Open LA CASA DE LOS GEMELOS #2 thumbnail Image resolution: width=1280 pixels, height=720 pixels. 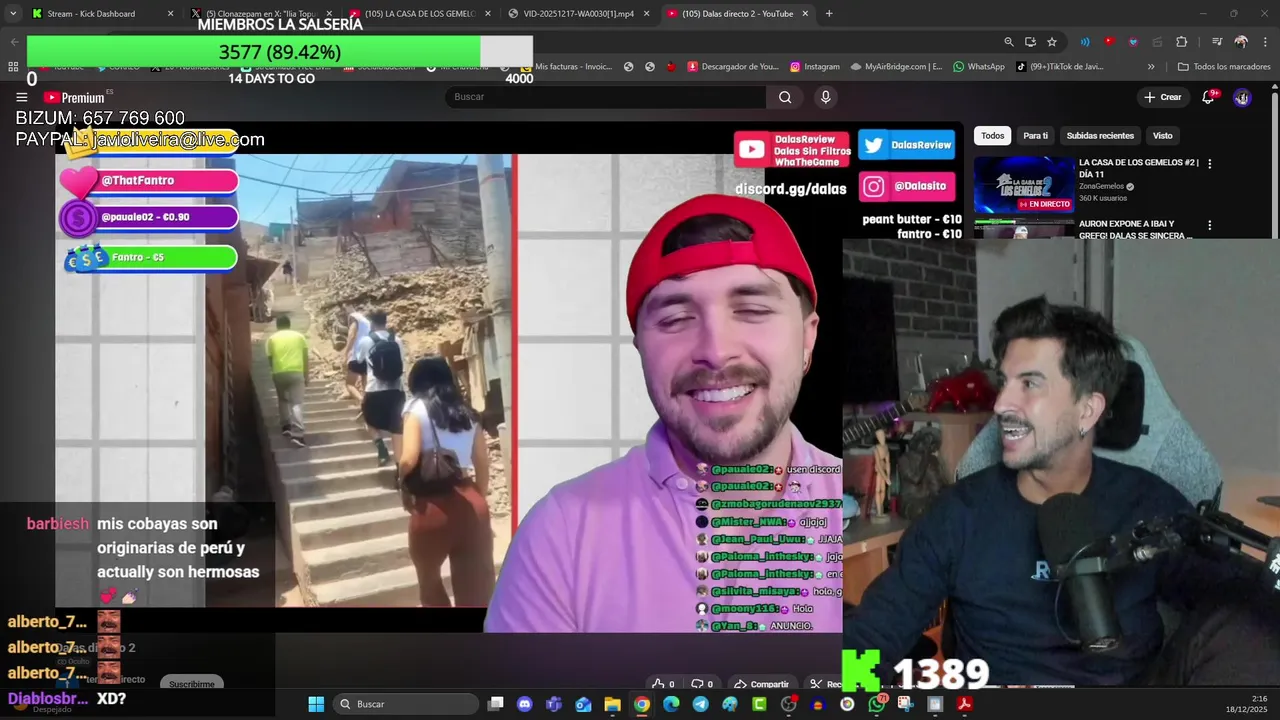pos(1024,183)
